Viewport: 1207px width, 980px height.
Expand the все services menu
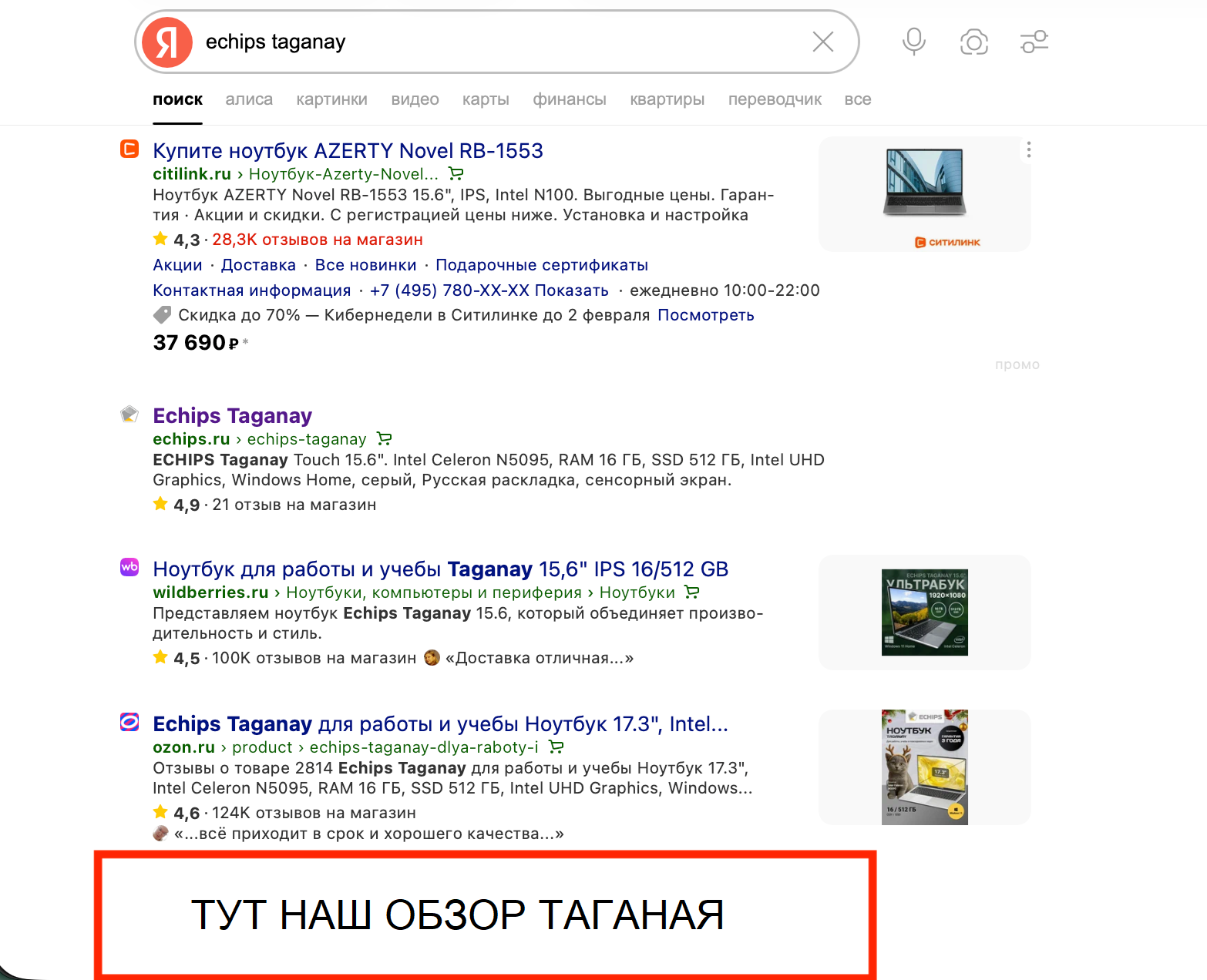[x=857, y=99]
